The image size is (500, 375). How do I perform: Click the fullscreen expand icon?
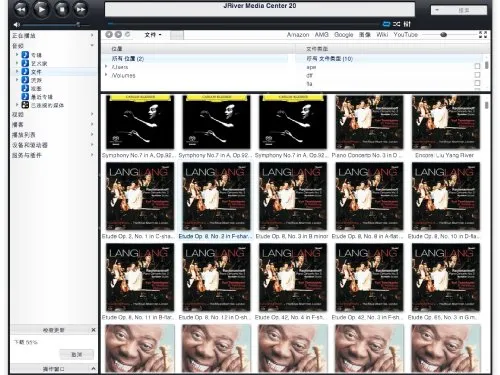click(483, 34)
